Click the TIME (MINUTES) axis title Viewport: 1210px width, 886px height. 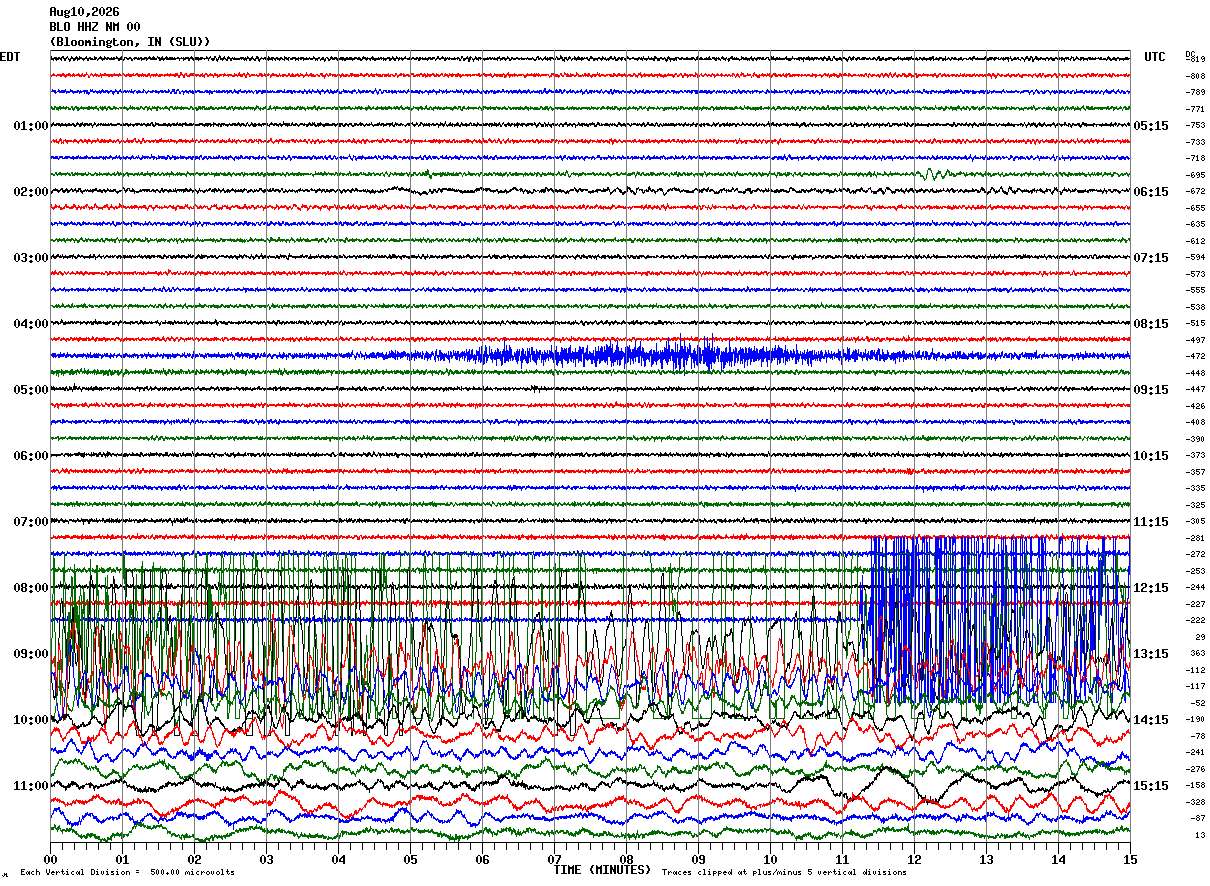click(602, 870)
